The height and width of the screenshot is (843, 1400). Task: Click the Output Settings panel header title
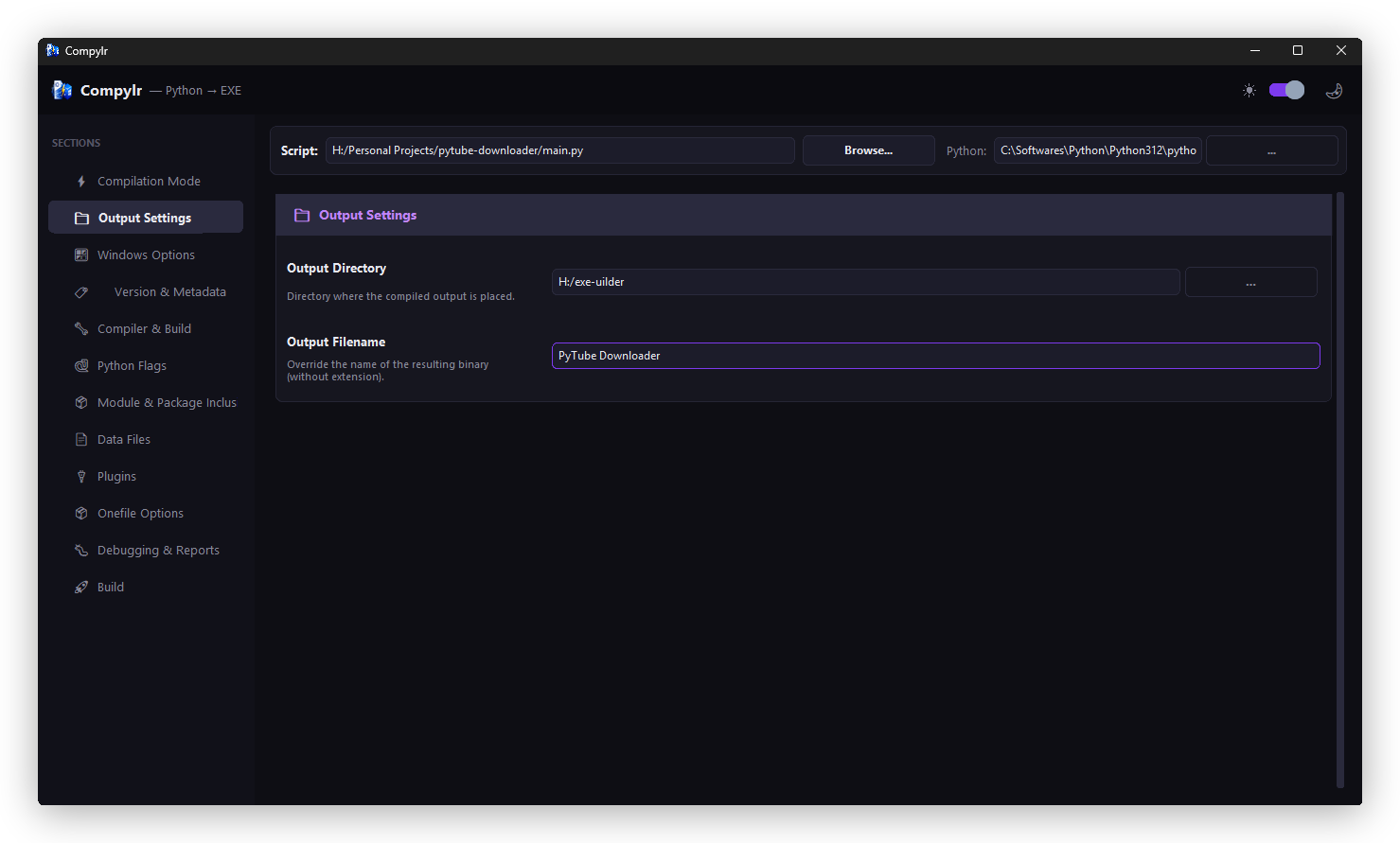pyautogui.click(x=368, y=216)
